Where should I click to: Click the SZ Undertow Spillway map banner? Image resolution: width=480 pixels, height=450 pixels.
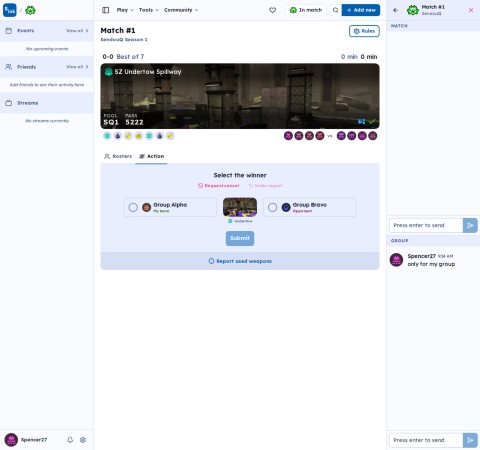click(240, 96)
